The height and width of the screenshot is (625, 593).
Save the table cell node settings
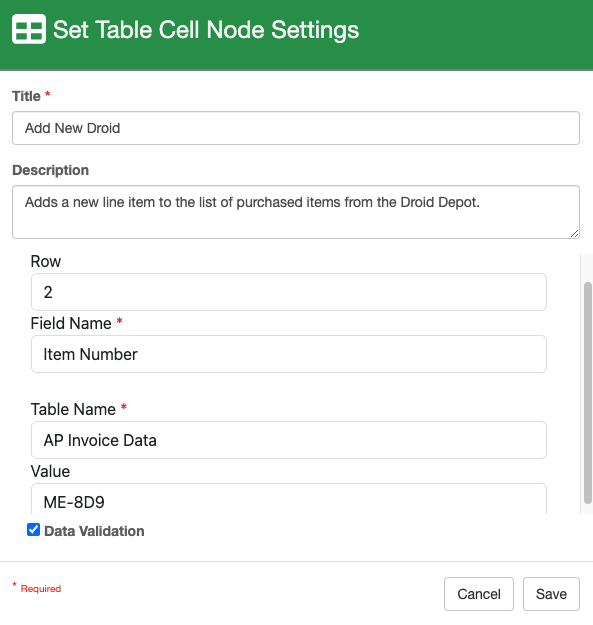tap(551, 594)
